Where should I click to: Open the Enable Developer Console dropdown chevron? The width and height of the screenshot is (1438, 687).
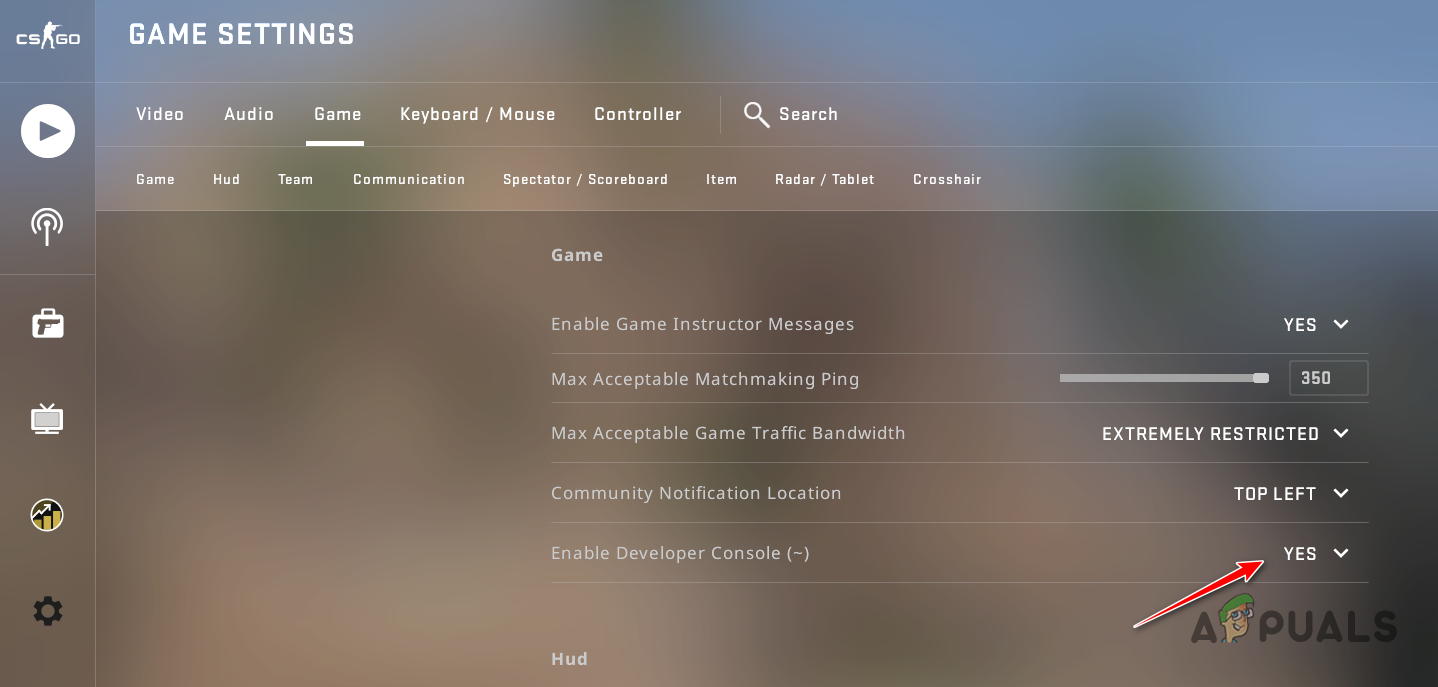click(x=1340, y=553)
